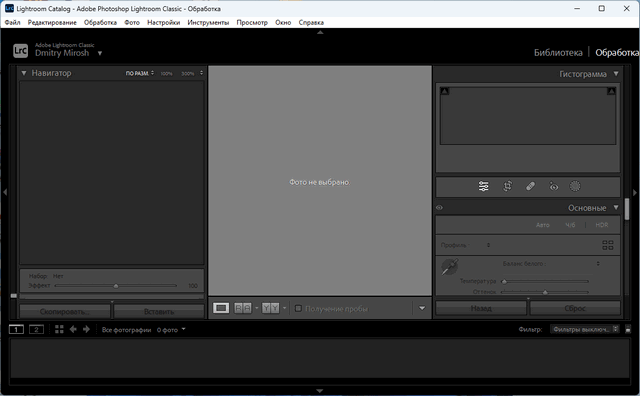Open the Редактирование menu
The image size is (640, 396).
pyautogui.click(x=52, y=22)
